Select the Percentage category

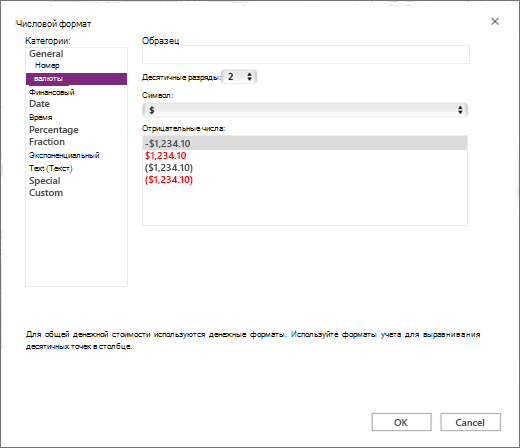(x=54, y=130)
